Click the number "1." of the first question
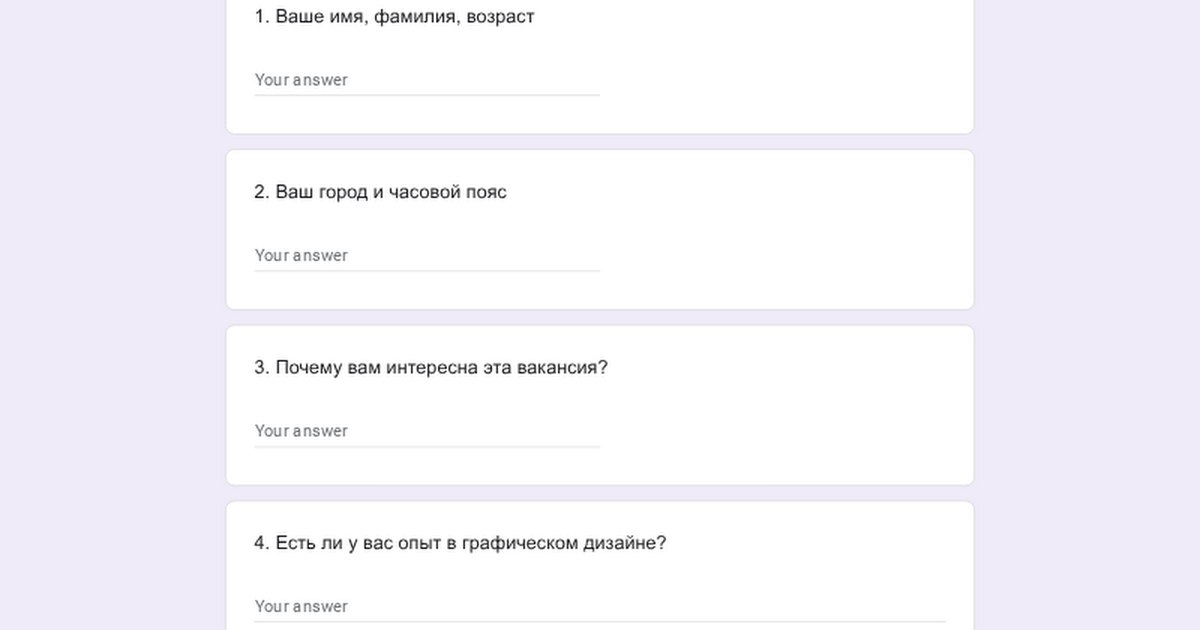The height and width of the screenshot is (630, 1200). point(262,17)
